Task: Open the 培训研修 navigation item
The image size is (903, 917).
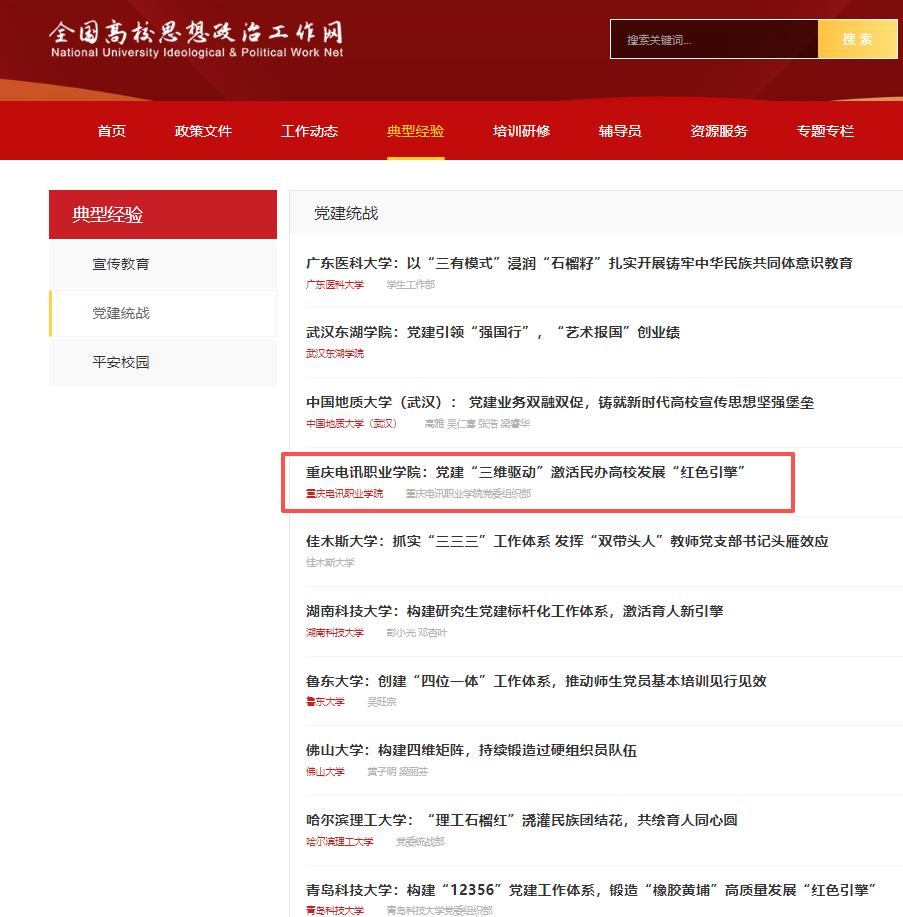Action: click(521, 131)
